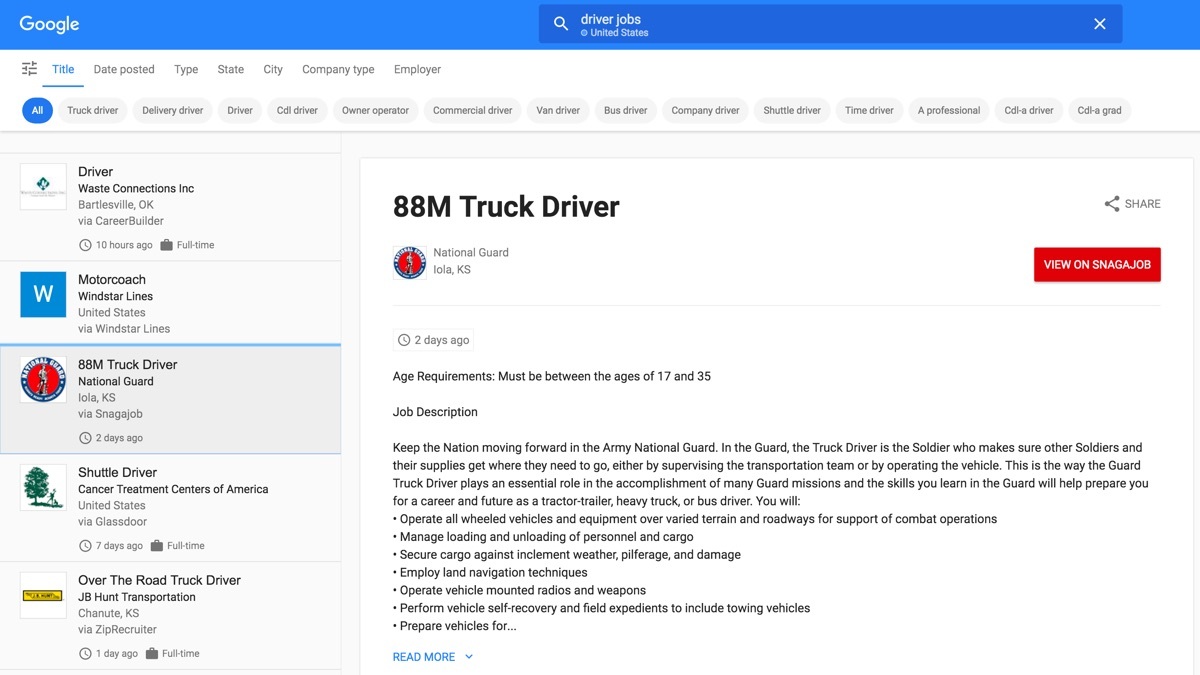The image size is (1200, 675).
Task: Open the Employer filter tab
Action: click(x=417, y=69)
